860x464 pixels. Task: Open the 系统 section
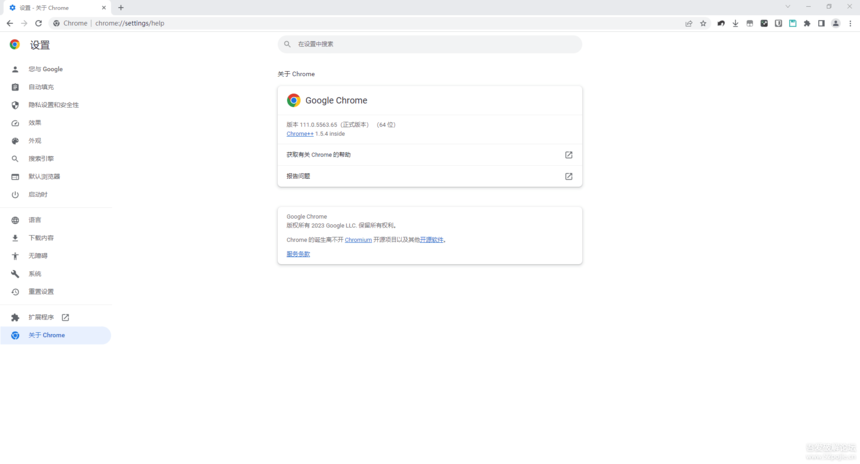55,274
